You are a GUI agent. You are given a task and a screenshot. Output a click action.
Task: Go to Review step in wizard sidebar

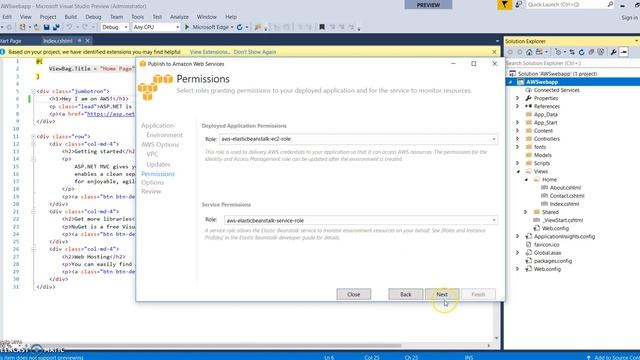click(151, 191)
